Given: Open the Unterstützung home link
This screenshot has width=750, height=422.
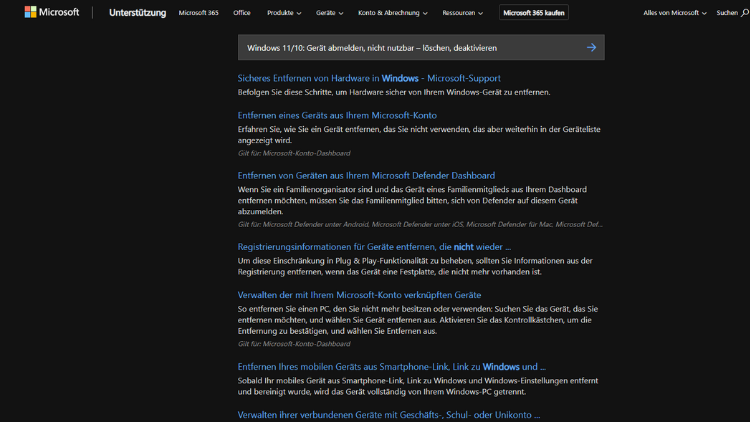Looking at the screenshot, I should (x=137, y=13).
